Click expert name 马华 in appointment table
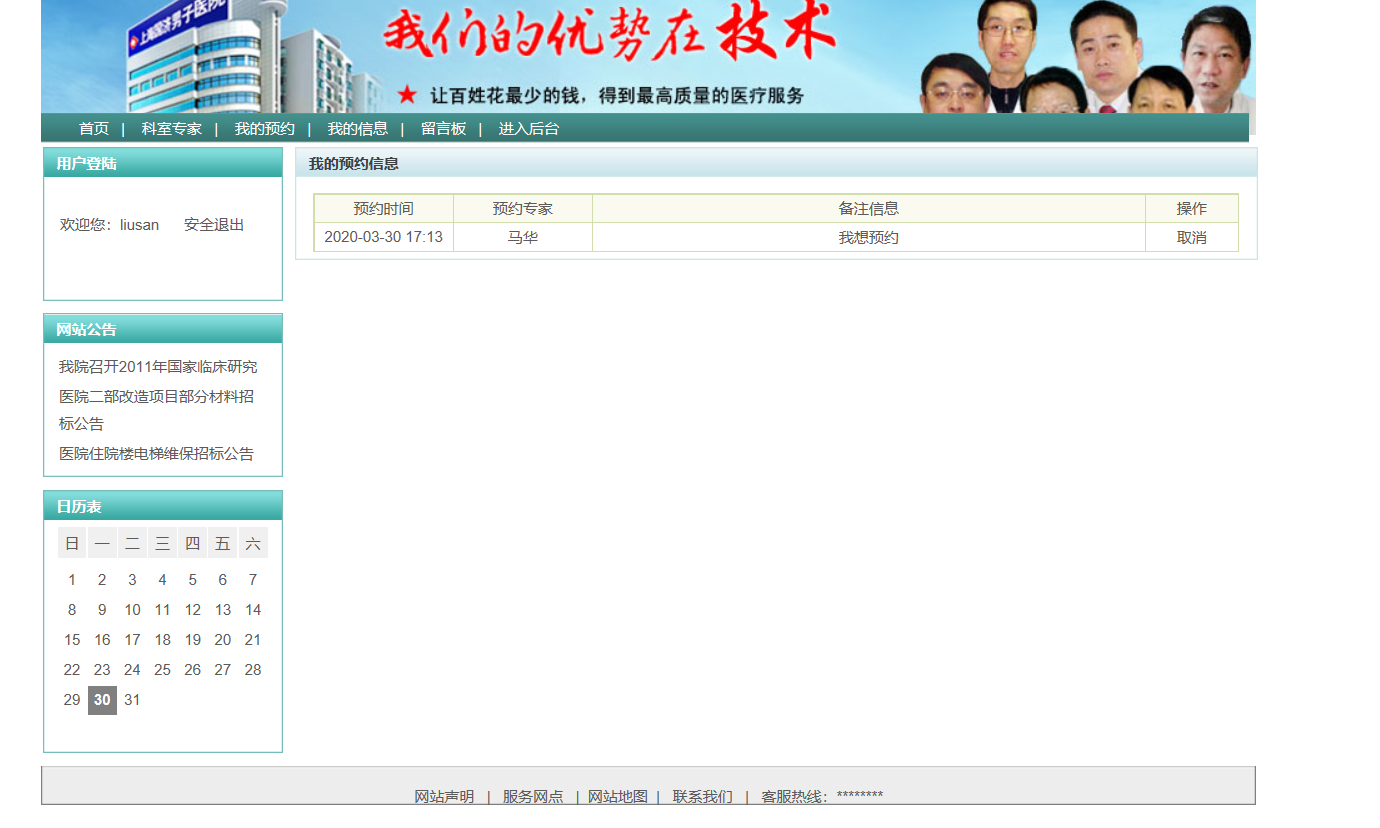Screen dimensions: 1380x828 pyautogui.click(x=522, y=238)
